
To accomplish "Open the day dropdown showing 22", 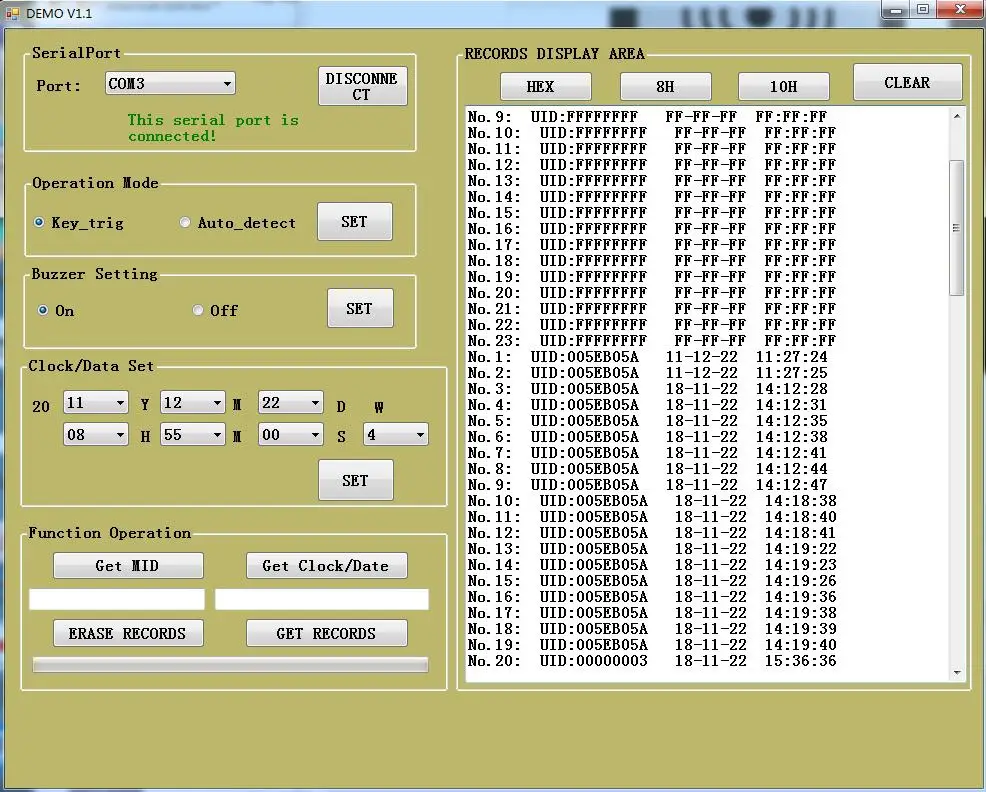I will (x=291, y=403).
